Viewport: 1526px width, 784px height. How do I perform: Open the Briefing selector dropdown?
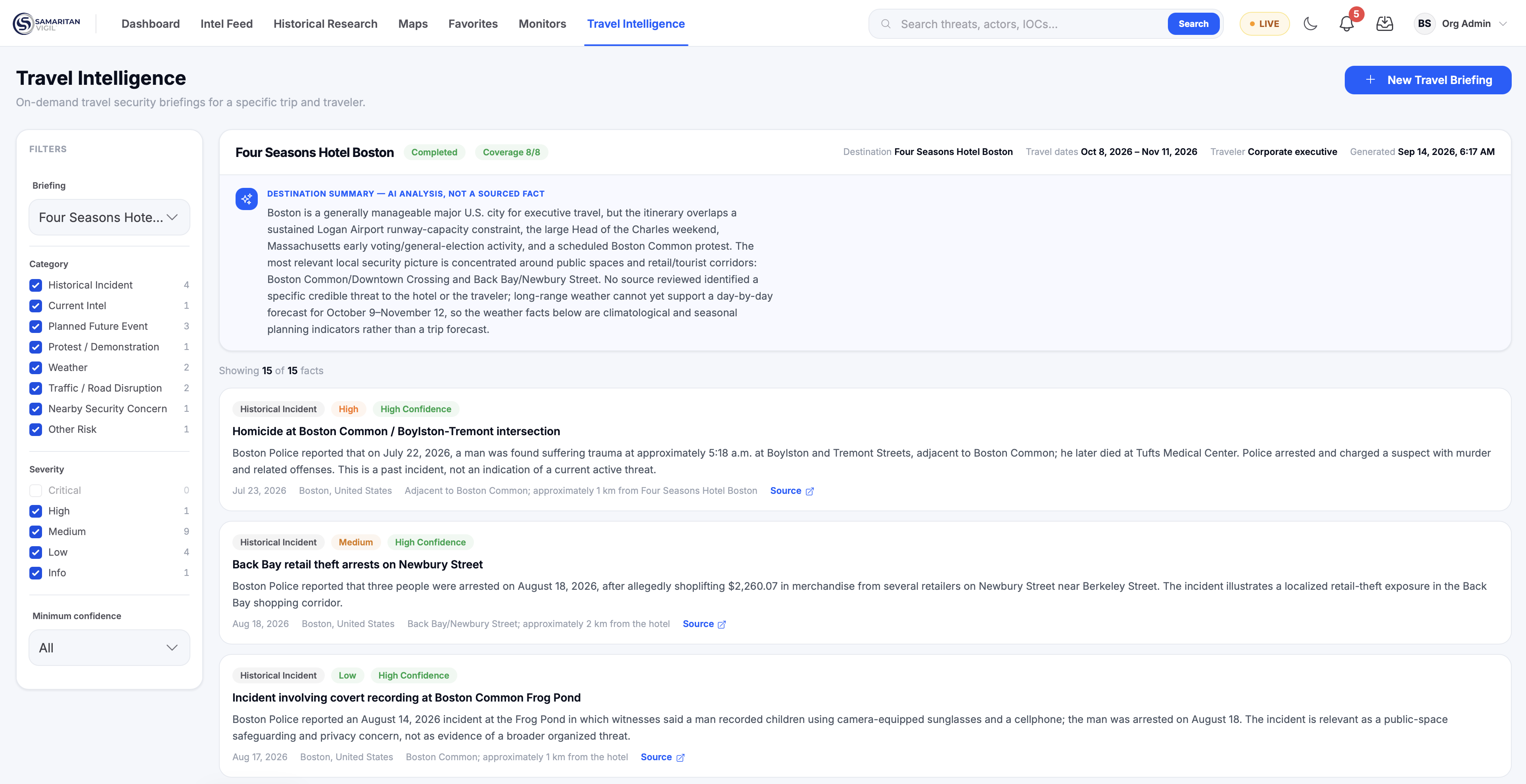tap(109, 217)
